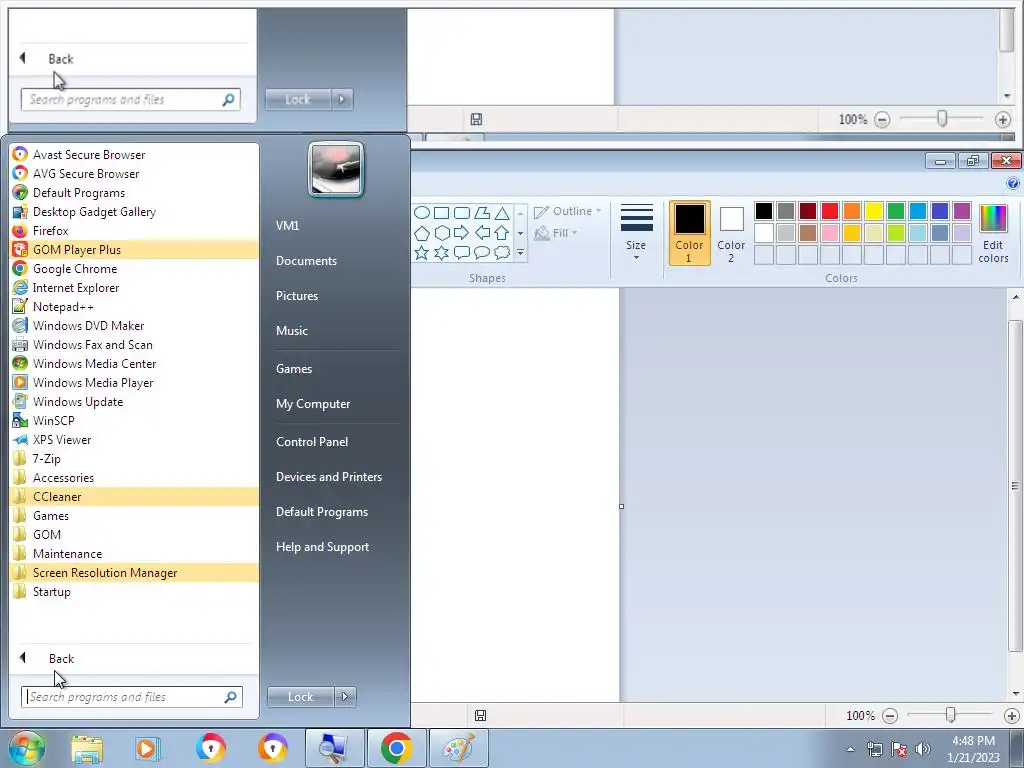Pick the red color swatch
Screen dimensions: 1024x768
click(830, 211)
